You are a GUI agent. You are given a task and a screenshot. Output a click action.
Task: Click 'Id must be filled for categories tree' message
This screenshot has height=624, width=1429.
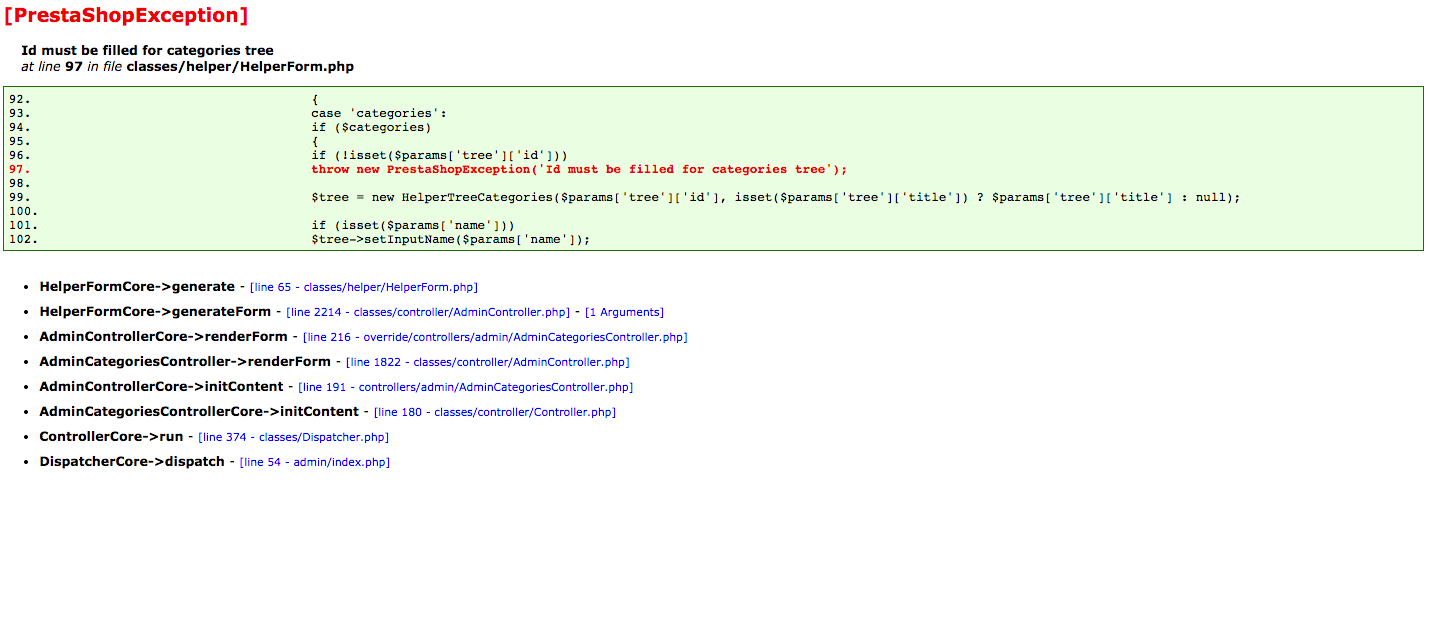(x=147, y=50)
